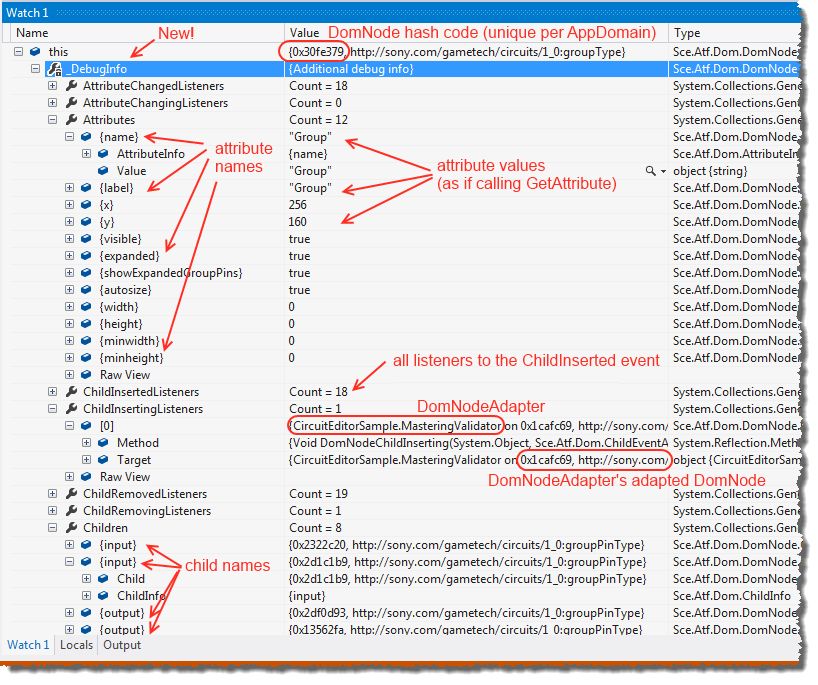This screenshot has height=685, width=818.
Task: Click the _DebugInfo property icon
Action: click(x=55, y=68)
